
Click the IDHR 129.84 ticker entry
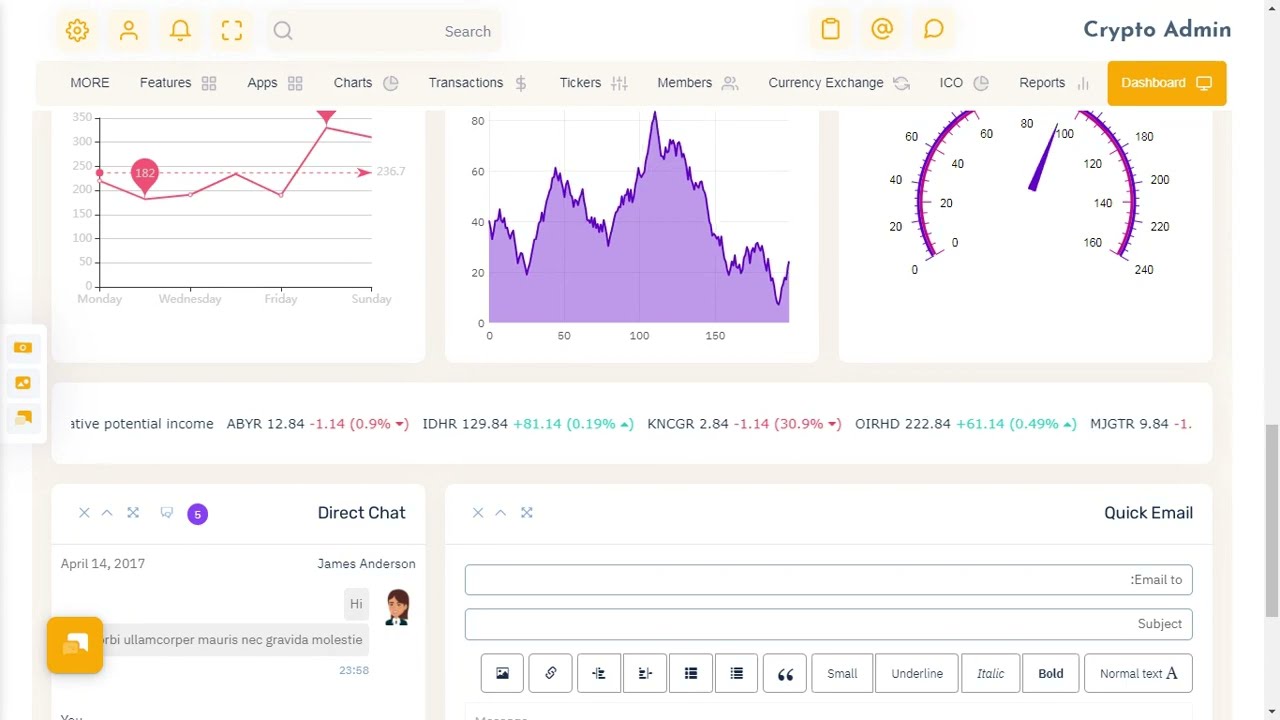528,424
